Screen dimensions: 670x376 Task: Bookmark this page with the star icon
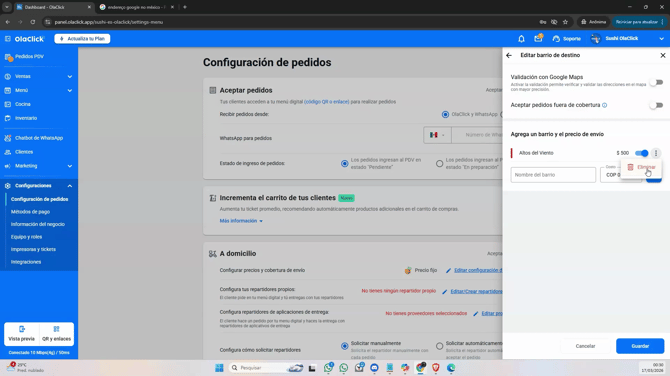pyautogui.click(x=565, y=22)
